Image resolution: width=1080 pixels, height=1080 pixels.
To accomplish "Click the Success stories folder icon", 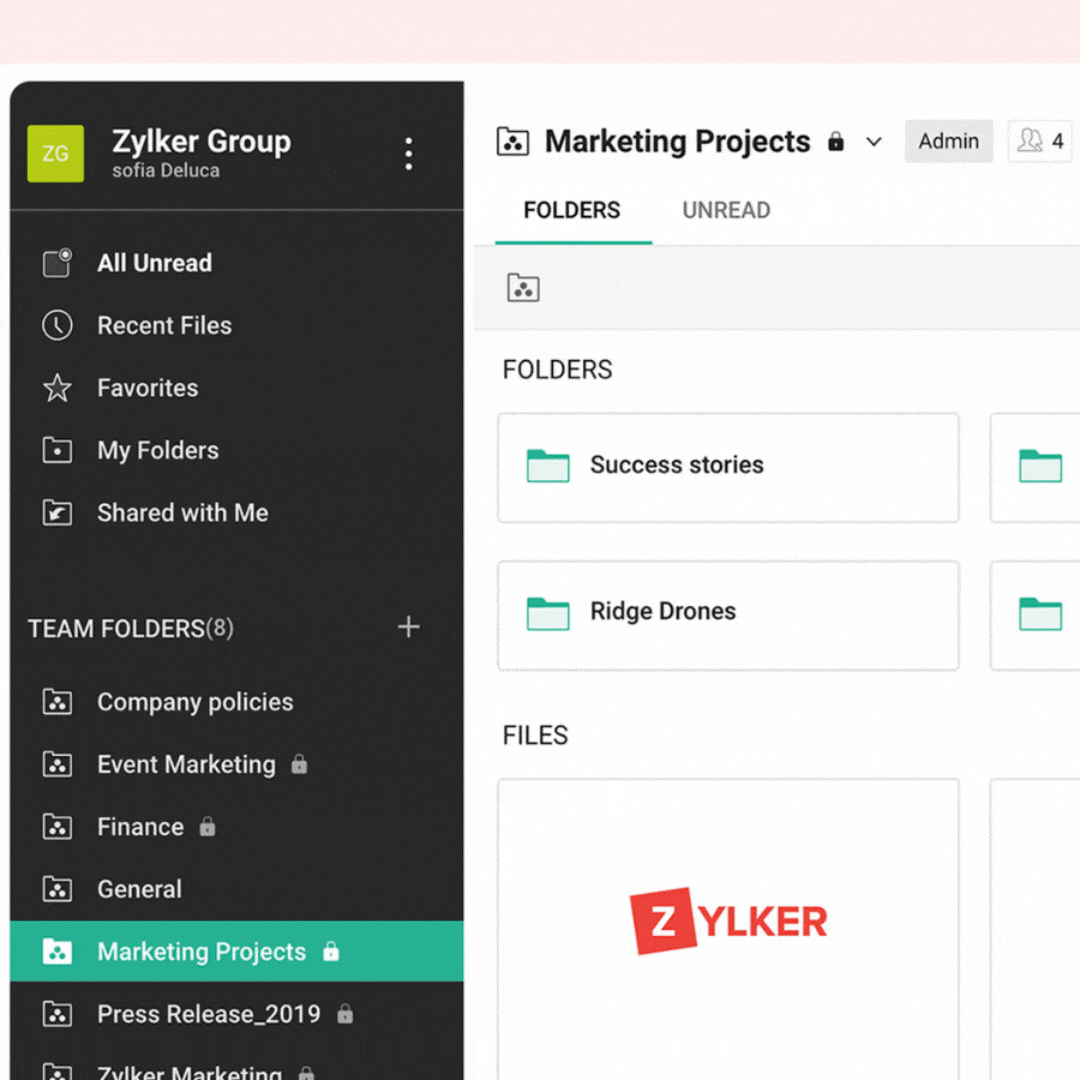I will pos(548,466).
